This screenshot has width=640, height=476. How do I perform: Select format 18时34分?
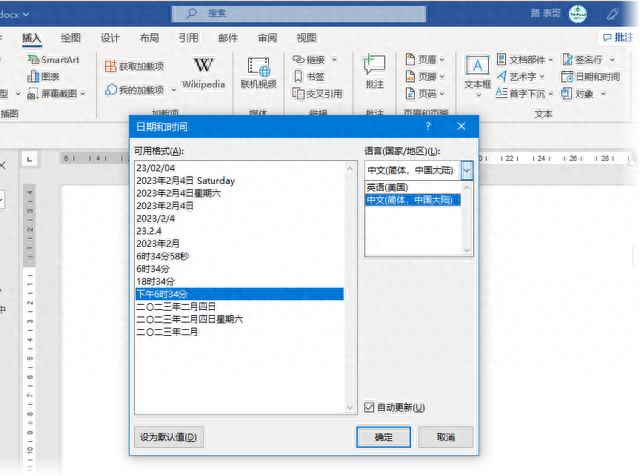click(240, 281)
